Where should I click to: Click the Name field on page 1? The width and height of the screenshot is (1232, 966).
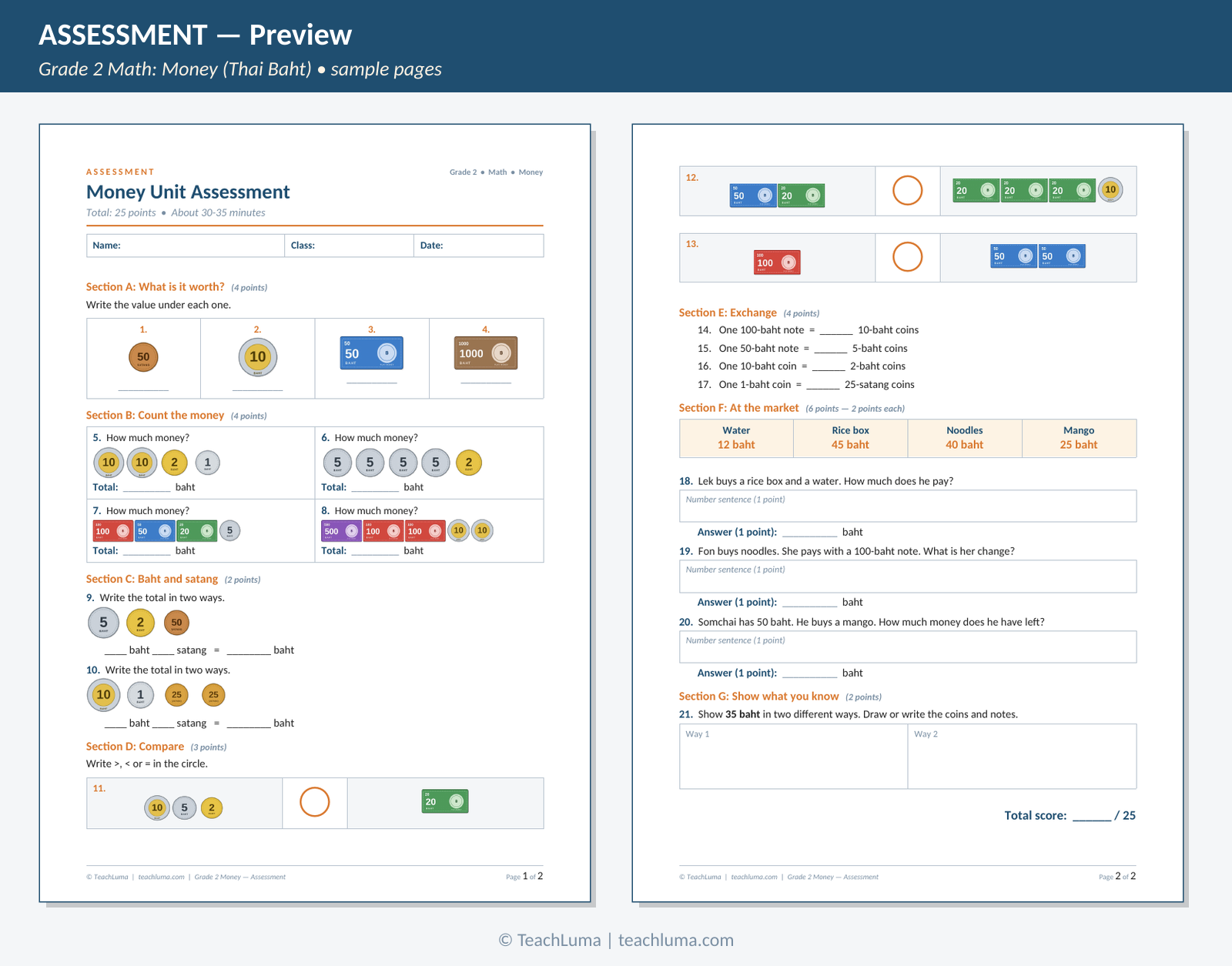pos(186,246)
